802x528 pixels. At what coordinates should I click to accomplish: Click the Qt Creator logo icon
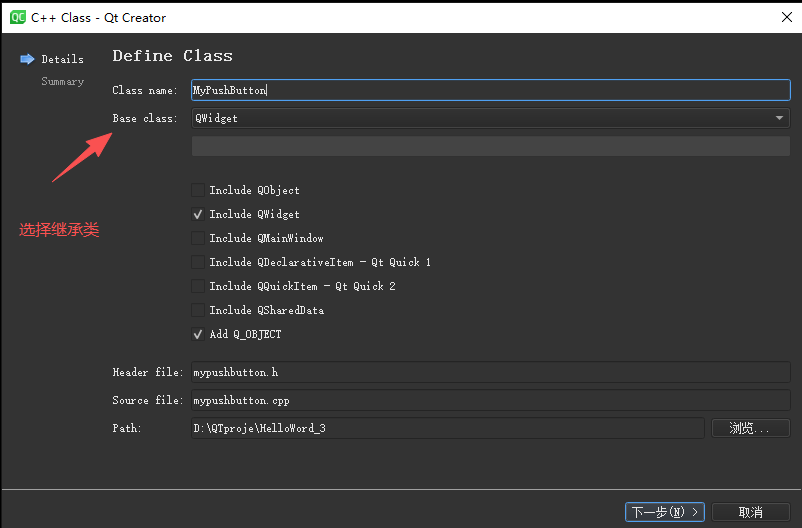click(x=17, y=17)
